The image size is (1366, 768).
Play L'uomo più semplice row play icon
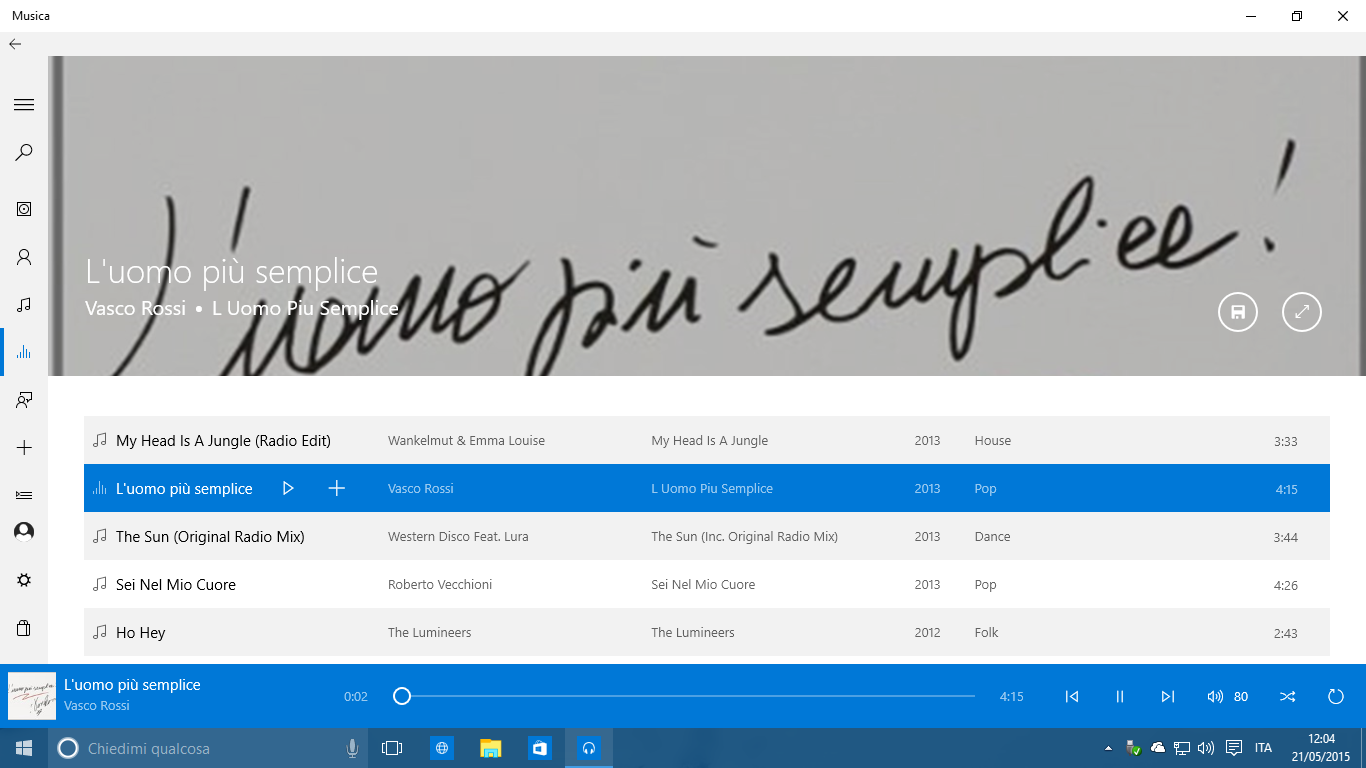(x=288, y=488)
